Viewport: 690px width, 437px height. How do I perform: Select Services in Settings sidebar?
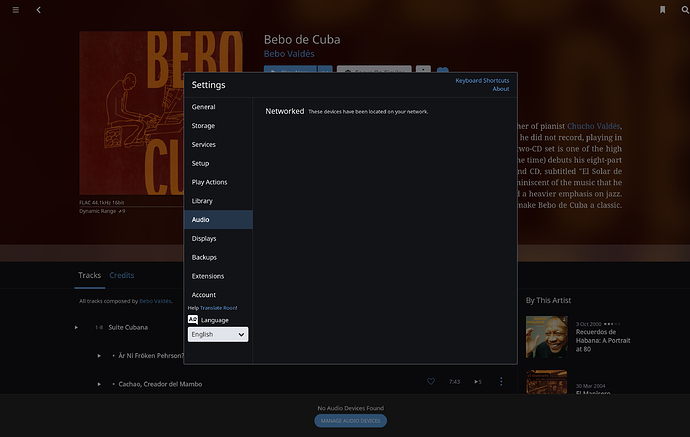218,145
